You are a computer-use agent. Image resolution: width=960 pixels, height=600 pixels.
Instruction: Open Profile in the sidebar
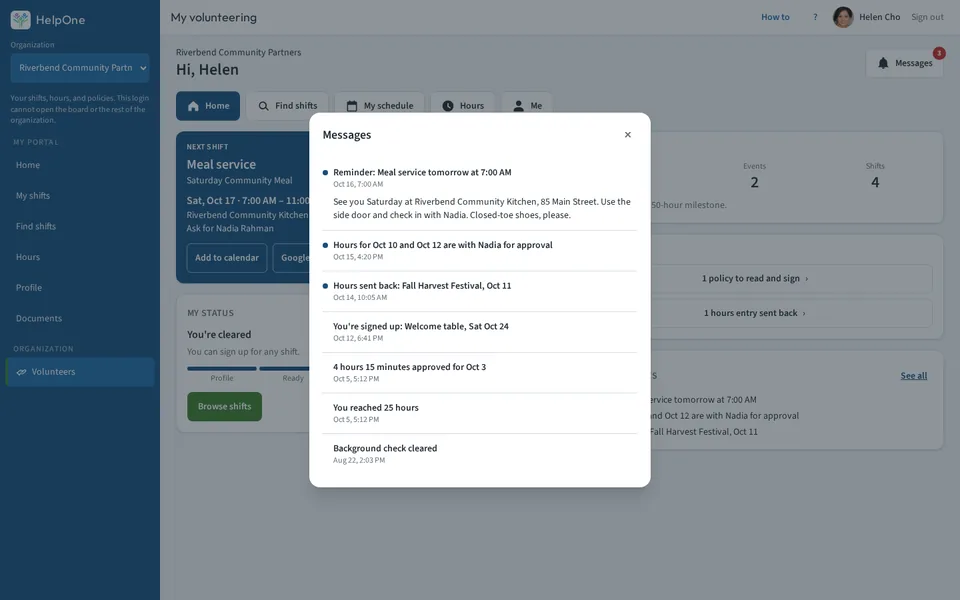(80, 288)
